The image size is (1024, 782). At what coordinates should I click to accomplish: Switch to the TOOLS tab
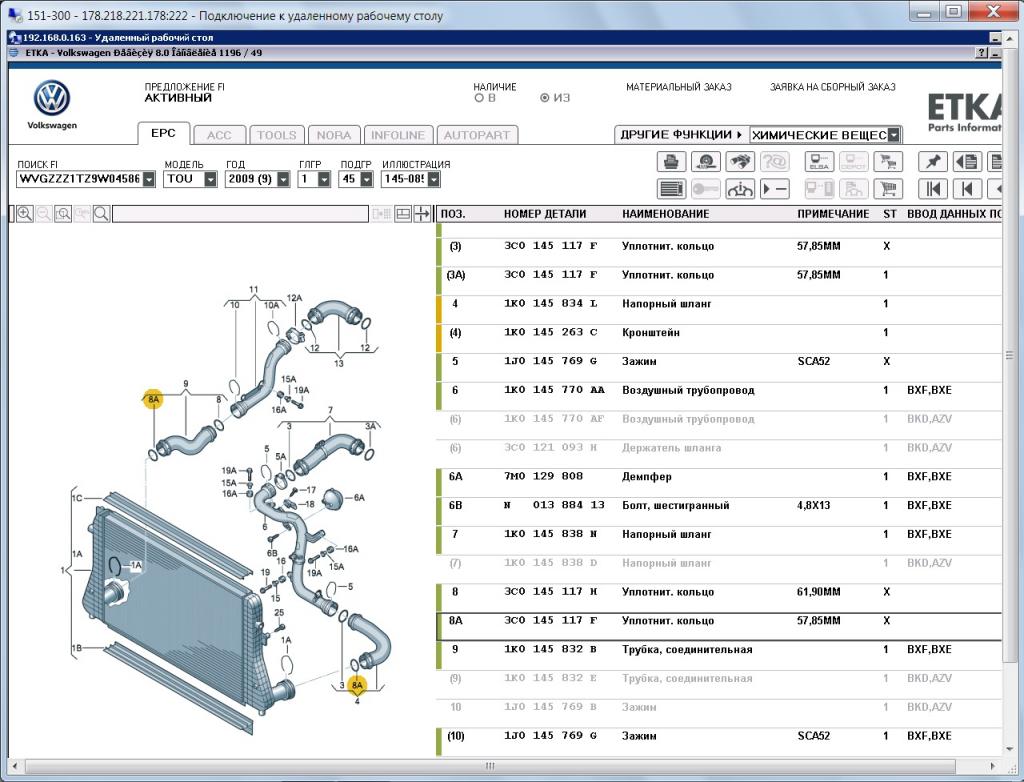click(276, 135)
